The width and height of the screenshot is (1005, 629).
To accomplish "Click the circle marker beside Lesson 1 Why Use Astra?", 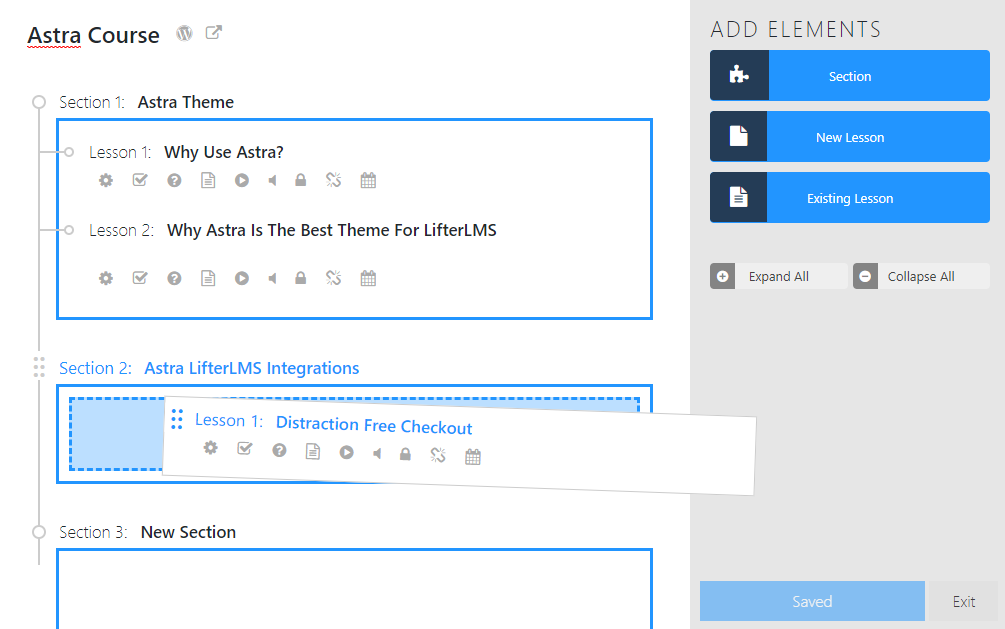I will pos(69,152).
